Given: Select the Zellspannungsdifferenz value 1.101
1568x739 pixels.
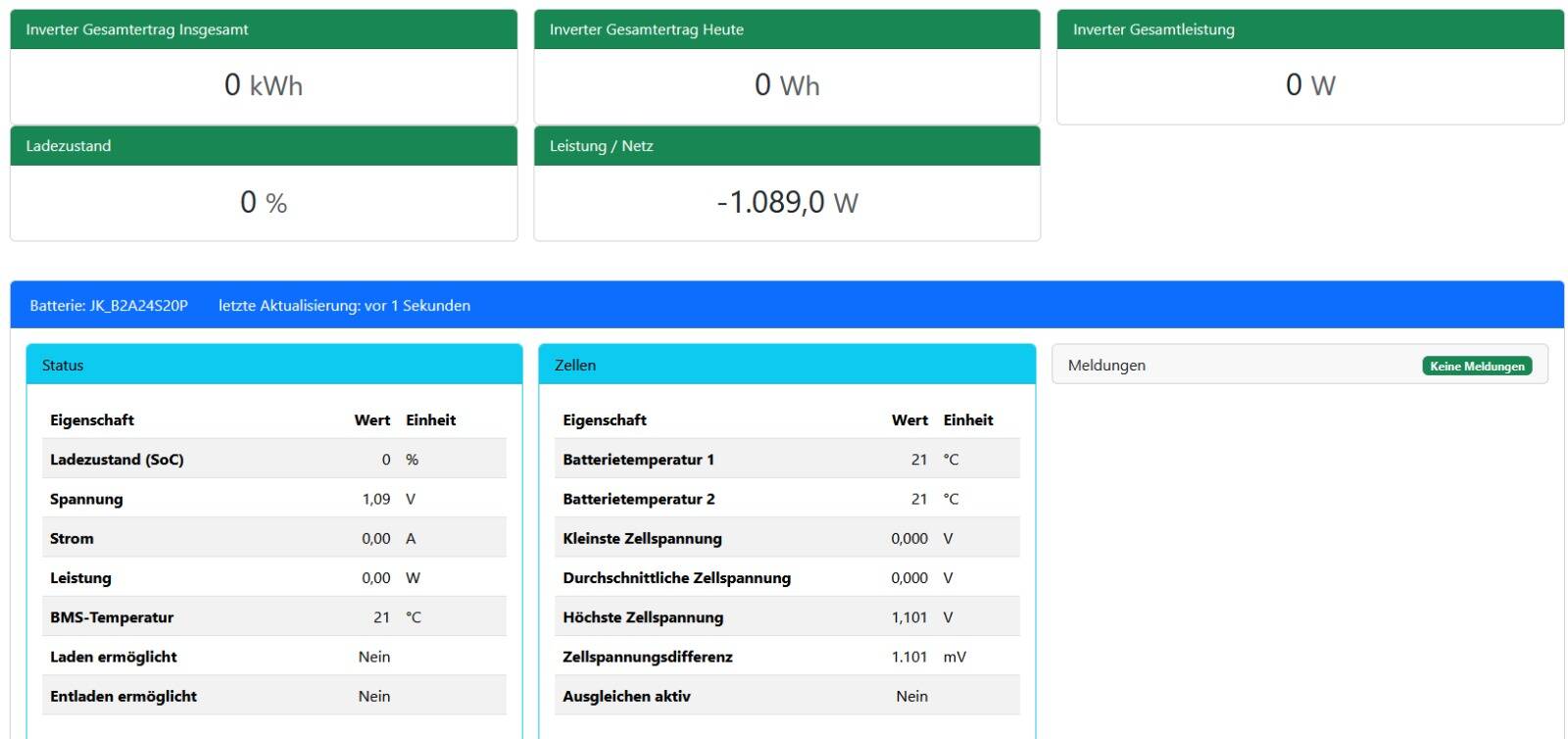Looking at the screenshot, I should click(909, 657).
